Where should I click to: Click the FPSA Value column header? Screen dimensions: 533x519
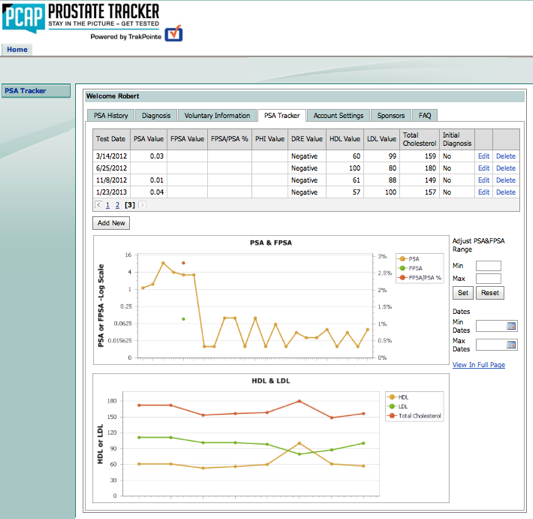[187, 139]
